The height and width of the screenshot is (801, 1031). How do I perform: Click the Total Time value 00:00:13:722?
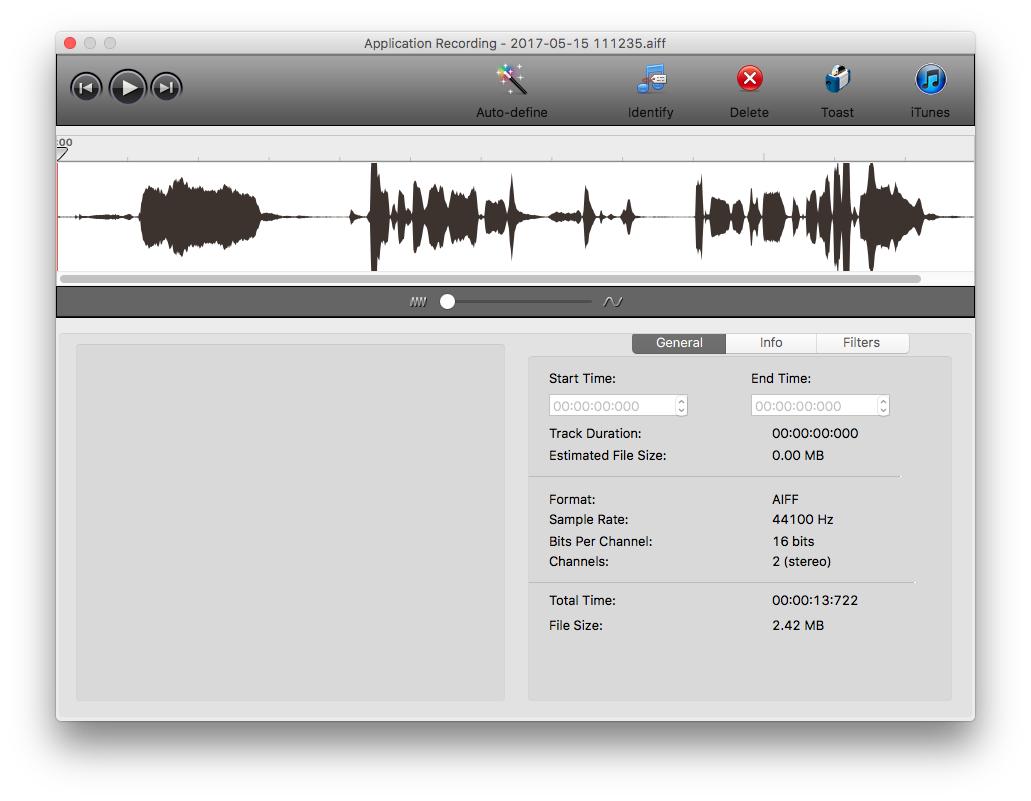click(x=815, y=600)
